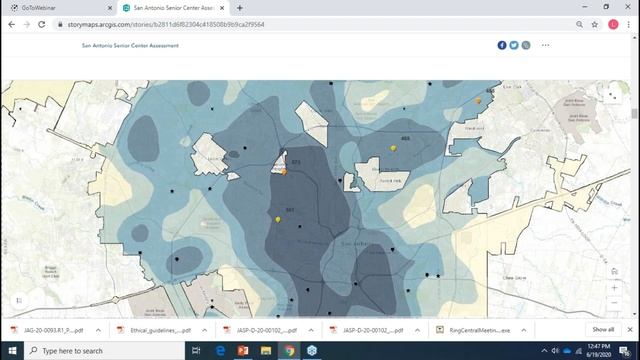This screenshot has width=640, height=360.
Task: Expand options for the RingCentralMeetings download
Action: pos(524,330)
